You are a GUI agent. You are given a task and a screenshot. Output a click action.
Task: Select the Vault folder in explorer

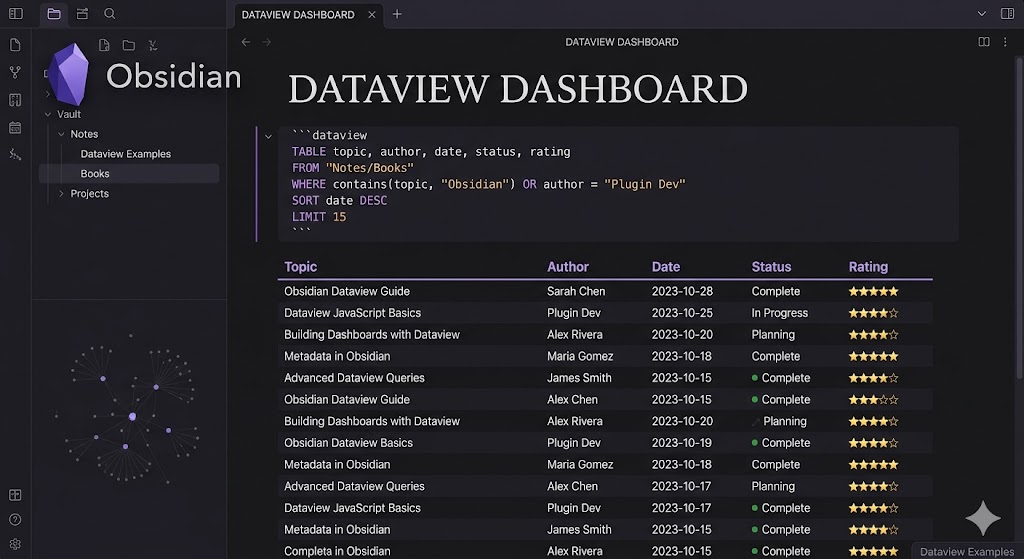point(69,114)
